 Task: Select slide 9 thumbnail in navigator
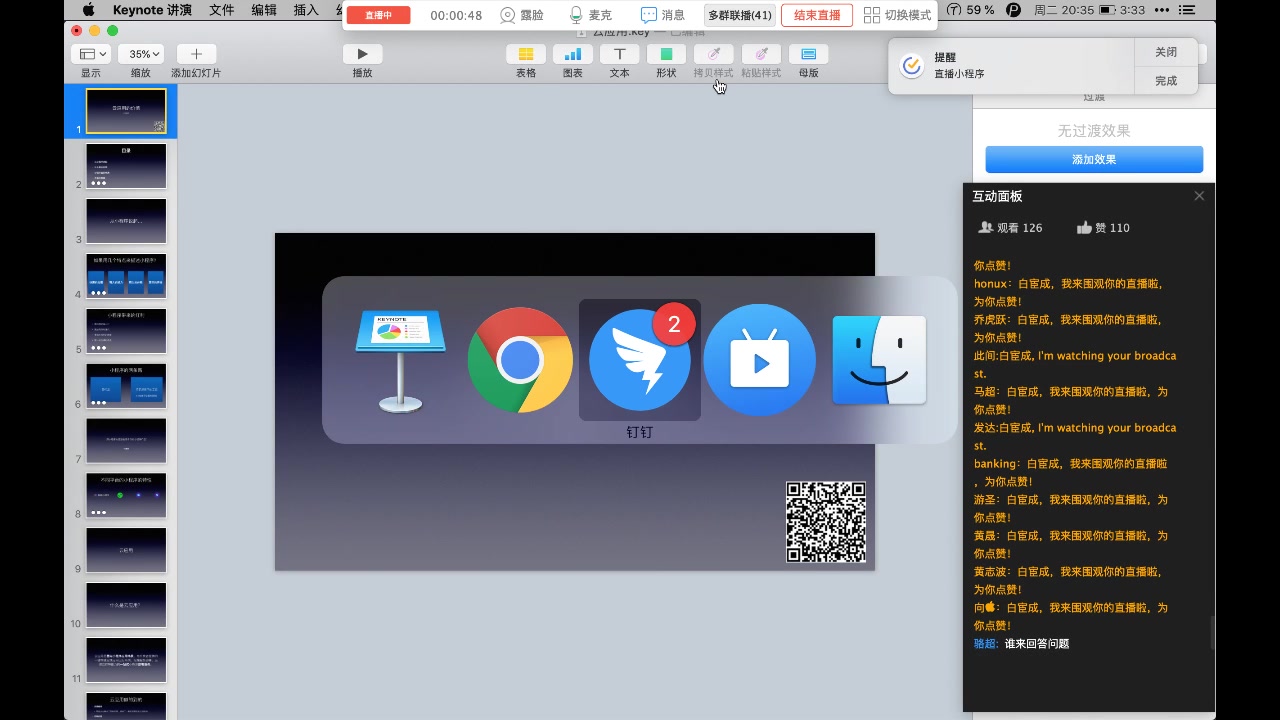(126, 551)
